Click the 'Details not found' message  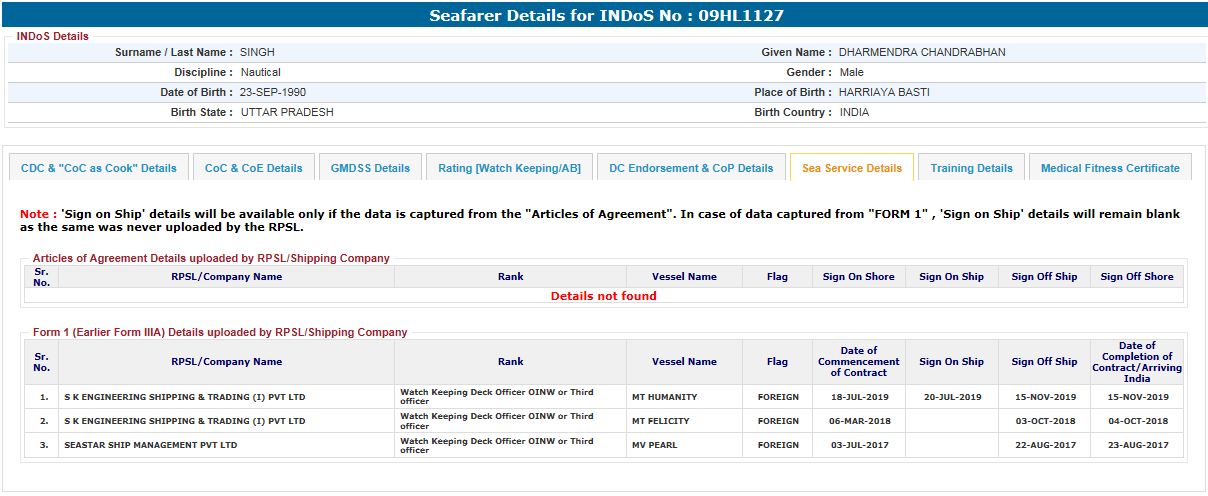point(603,296)
